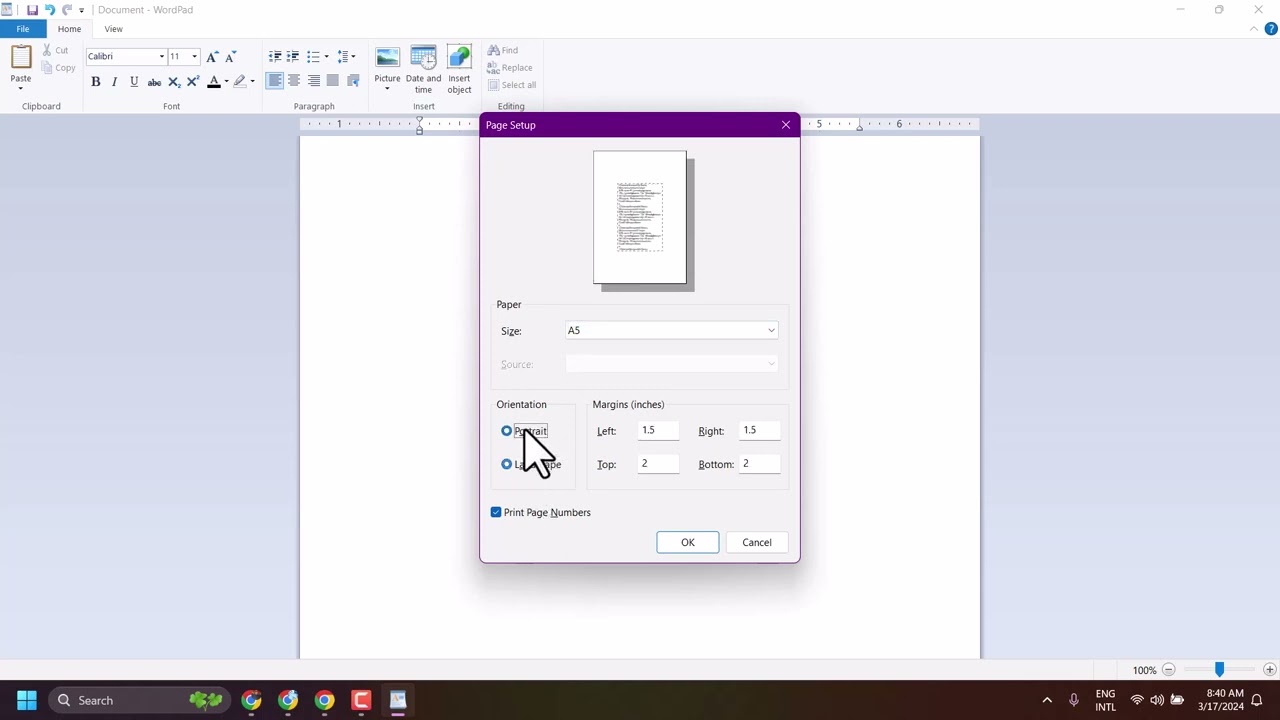Screen dimensions: 1280x720
Task: Select the Portrait orientation radio button
Action: point(506,431)
